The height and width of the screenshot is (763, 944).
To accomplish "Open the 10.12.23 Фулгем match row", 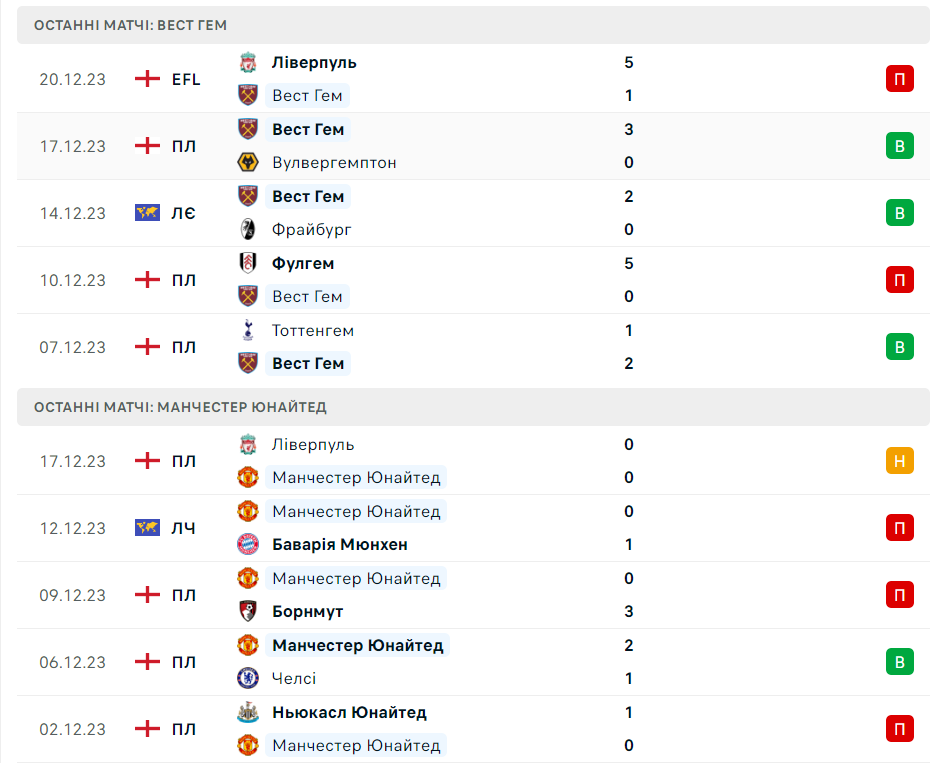I will click(x=470, y=280).
